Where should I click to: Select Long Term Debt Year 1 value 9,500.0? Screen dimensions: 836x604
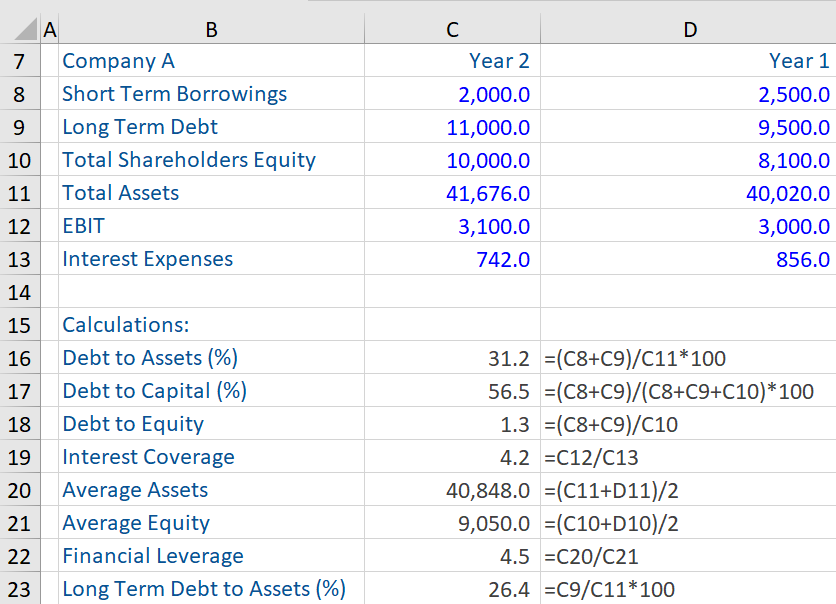point(794,127)
